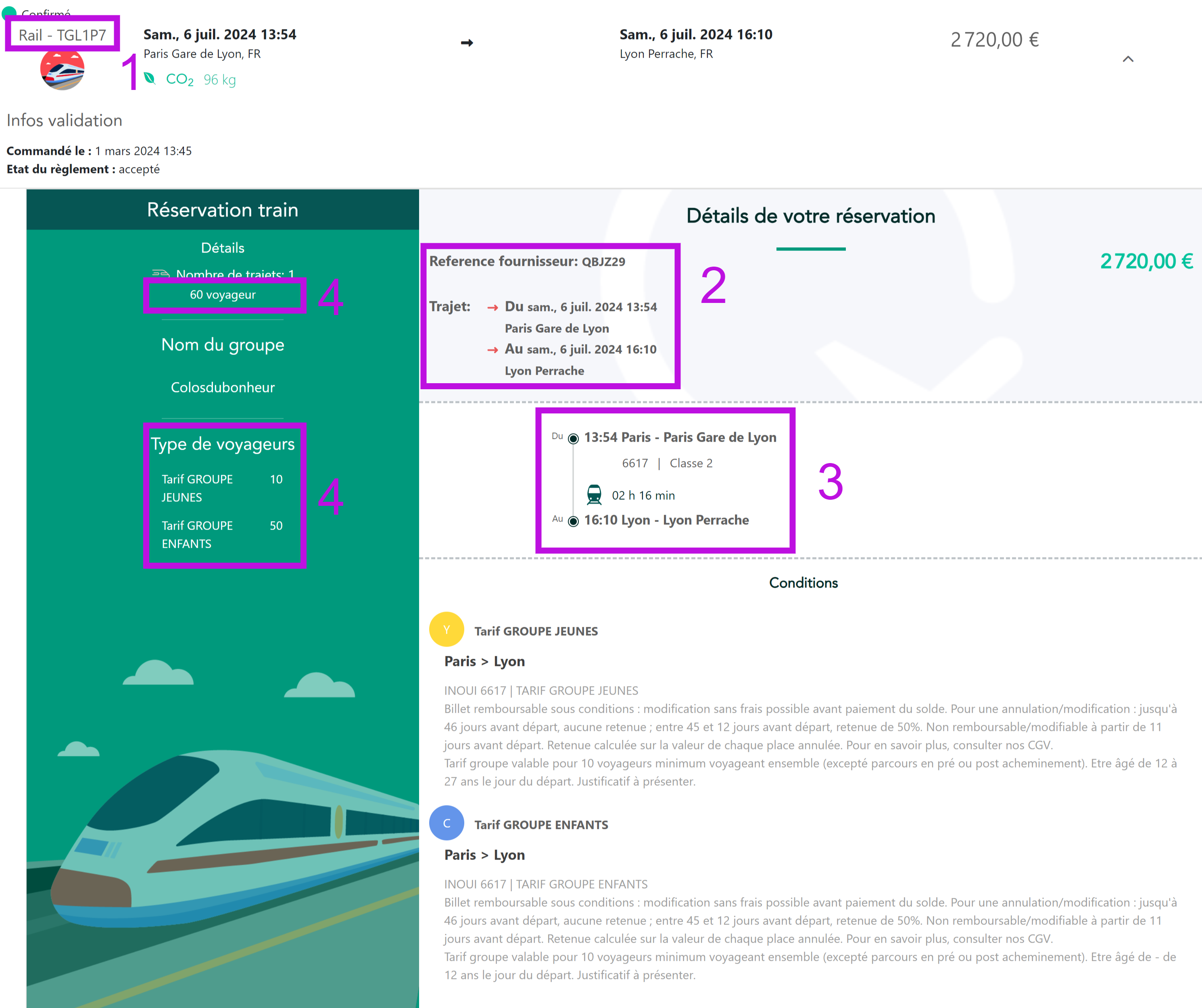The width and height of the screenshot is (1202, 1008).
Task: Click header arrival Sam., 6 juil. 2024 16:10
Action: [x=696, y=34]
